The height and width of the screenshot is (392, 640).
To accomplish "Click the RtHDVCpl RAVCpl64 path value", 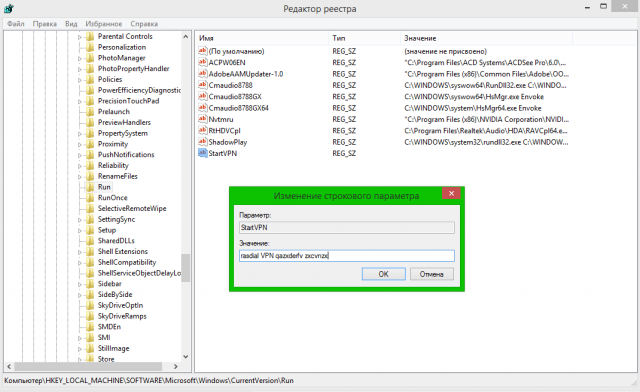I will 486,130.
